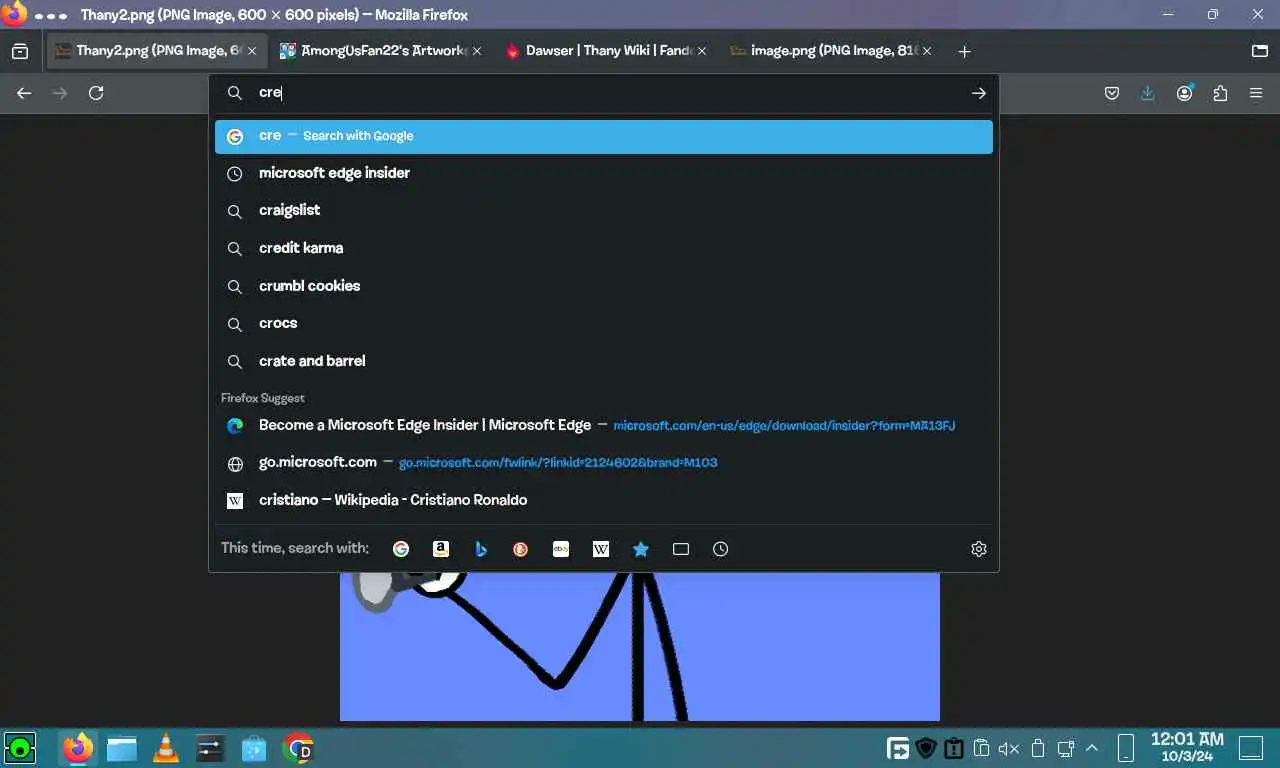Open the Cristiano Ronaldo Wikipedia suggestion
Viewport: 1280px width, 768px height.
click(604, 500)
